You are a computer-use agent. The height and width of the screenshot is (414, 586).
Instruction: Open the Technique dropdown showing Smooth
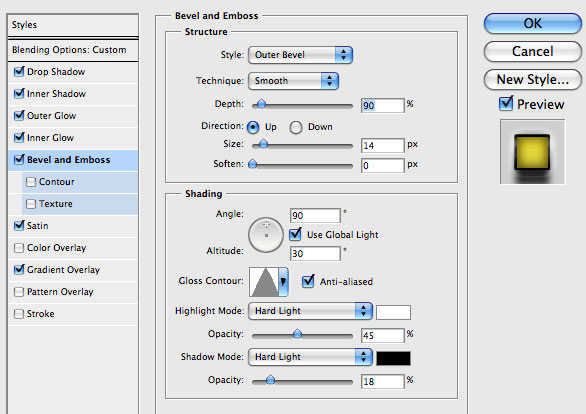click(293, 81)
